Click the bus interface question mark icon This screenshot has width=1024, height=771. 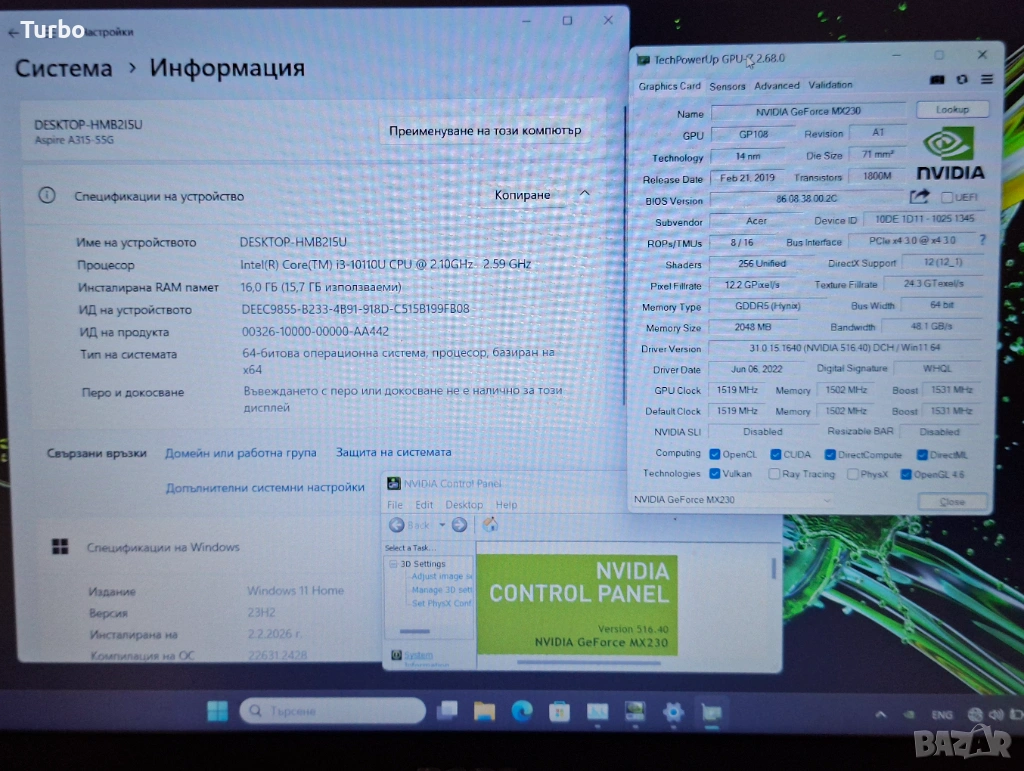pyautogui.click(x=982, y=241)
